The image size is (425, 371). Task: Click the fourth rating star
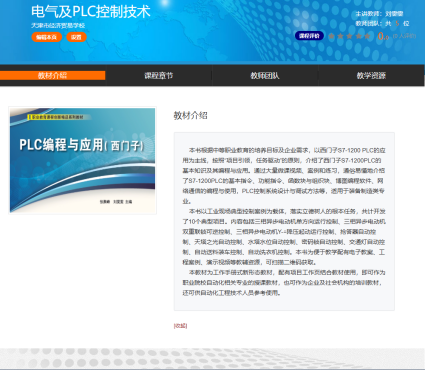tap(358, 36)
